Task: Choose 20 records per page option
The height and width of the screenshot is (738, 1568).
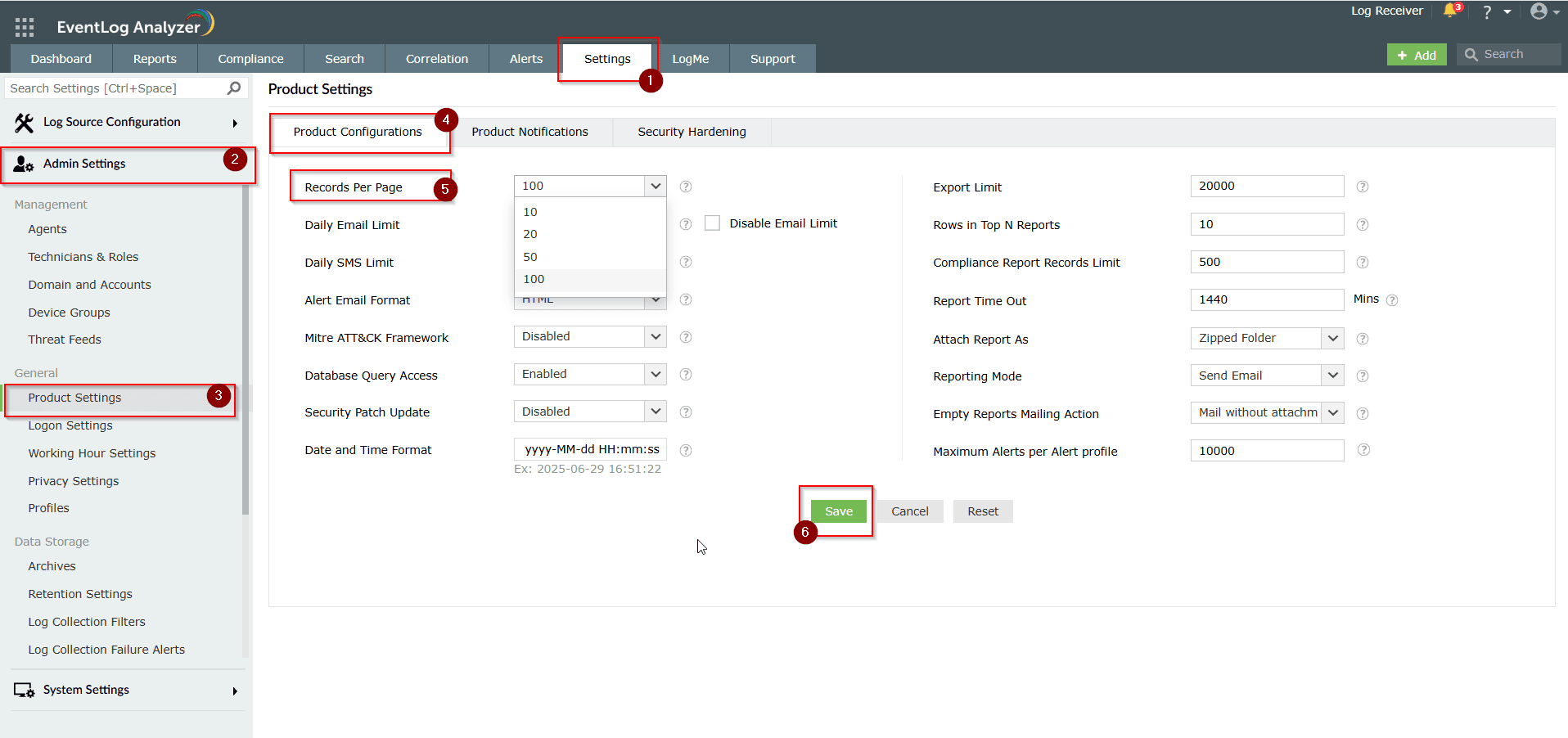Action: [590, 234]
